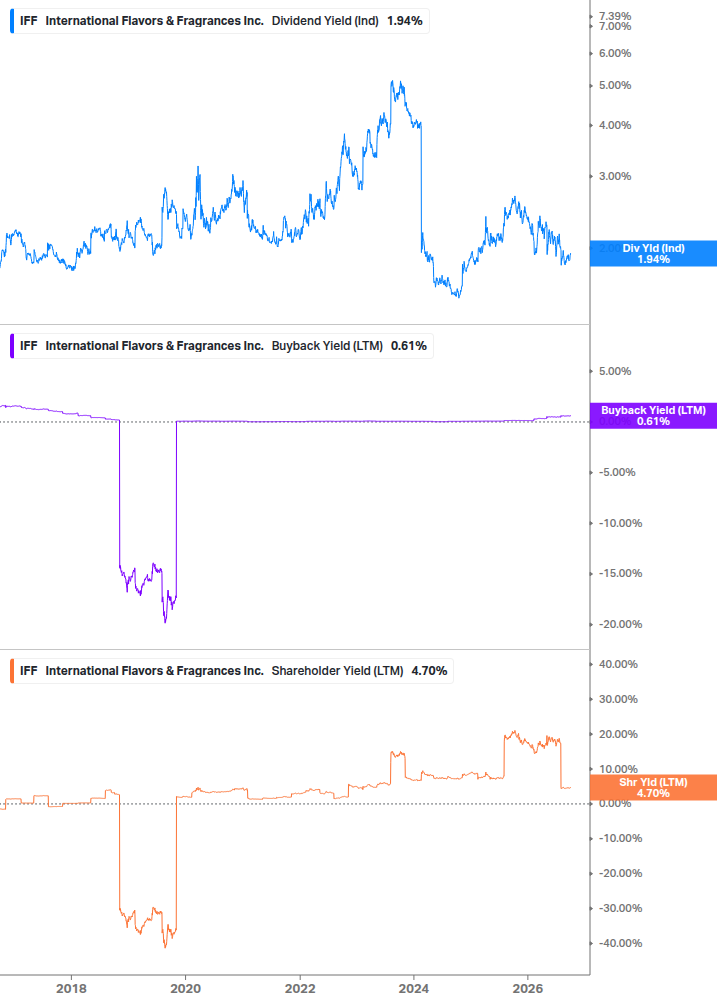
Task: Click the purple Buyback Yield legend color bar
Action: [x=12, y=346]
